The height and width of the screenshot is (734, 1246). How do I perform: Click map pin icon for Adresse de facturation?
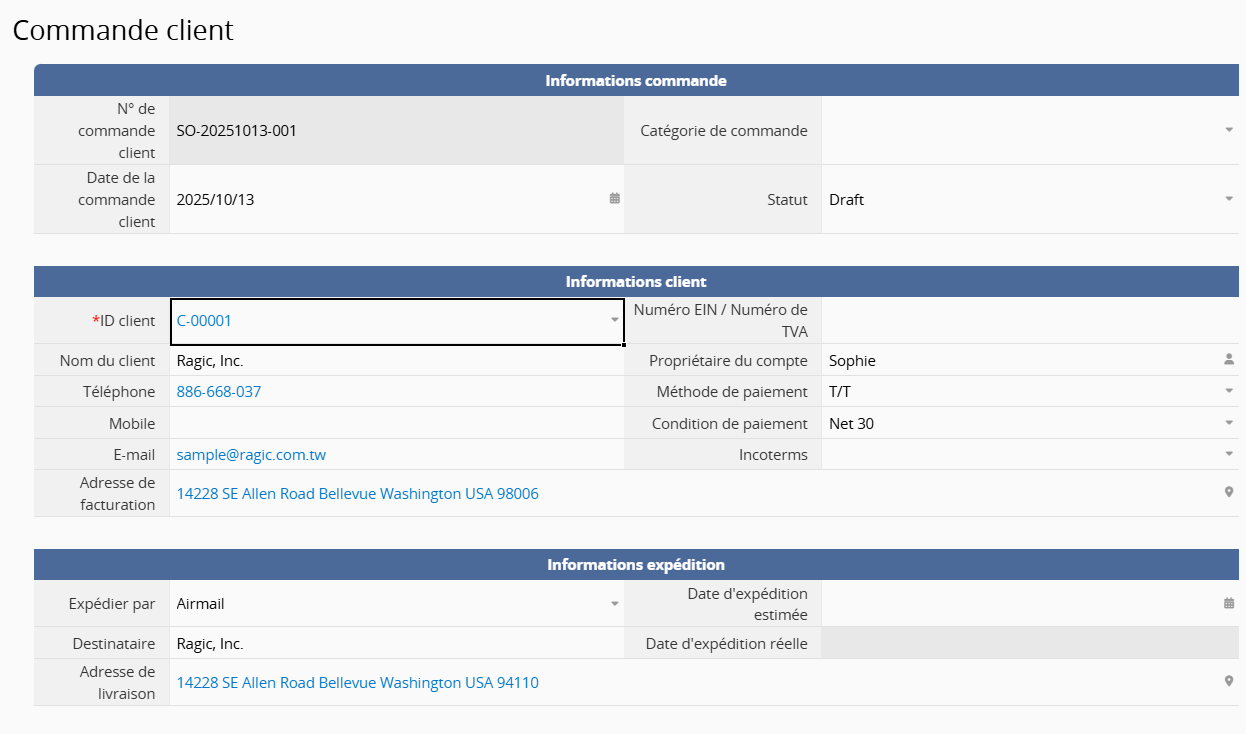(1229, 492)
